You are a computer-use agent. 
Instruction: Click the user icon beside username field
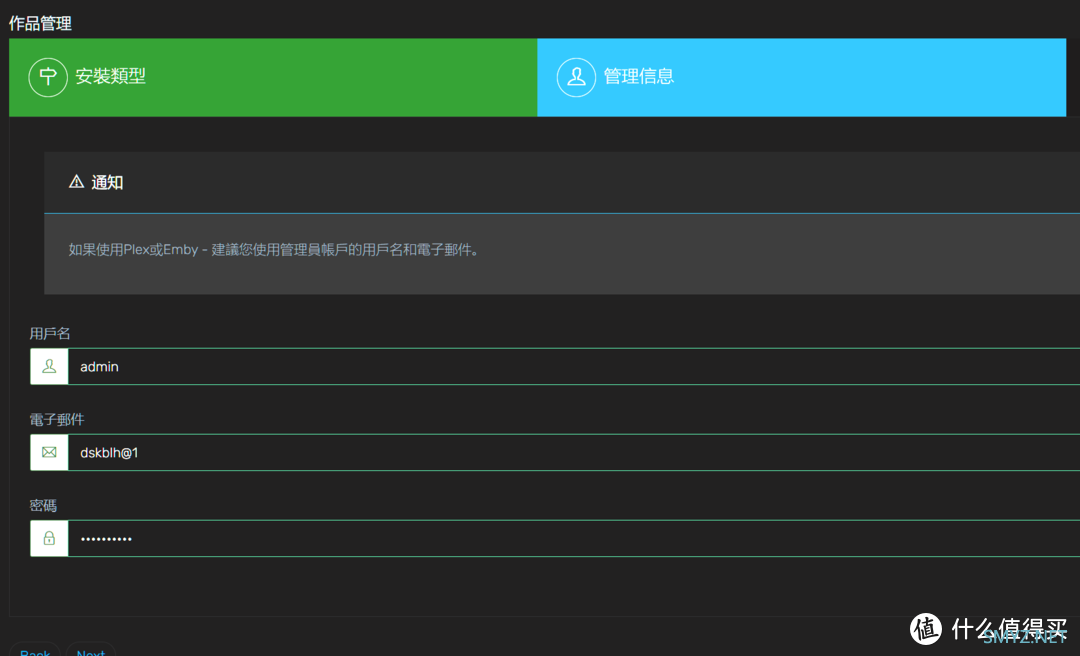click(x=49, y=367)
